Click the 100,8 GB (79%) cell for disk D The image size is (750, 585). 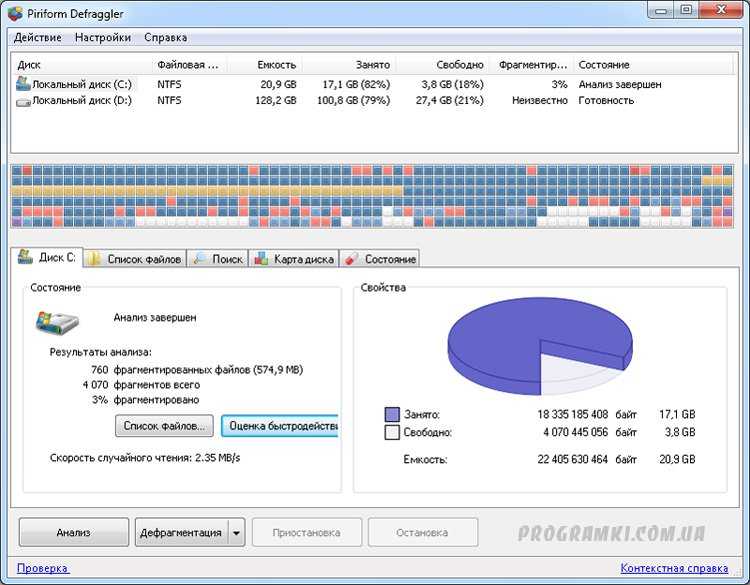(x=353, y=100)
